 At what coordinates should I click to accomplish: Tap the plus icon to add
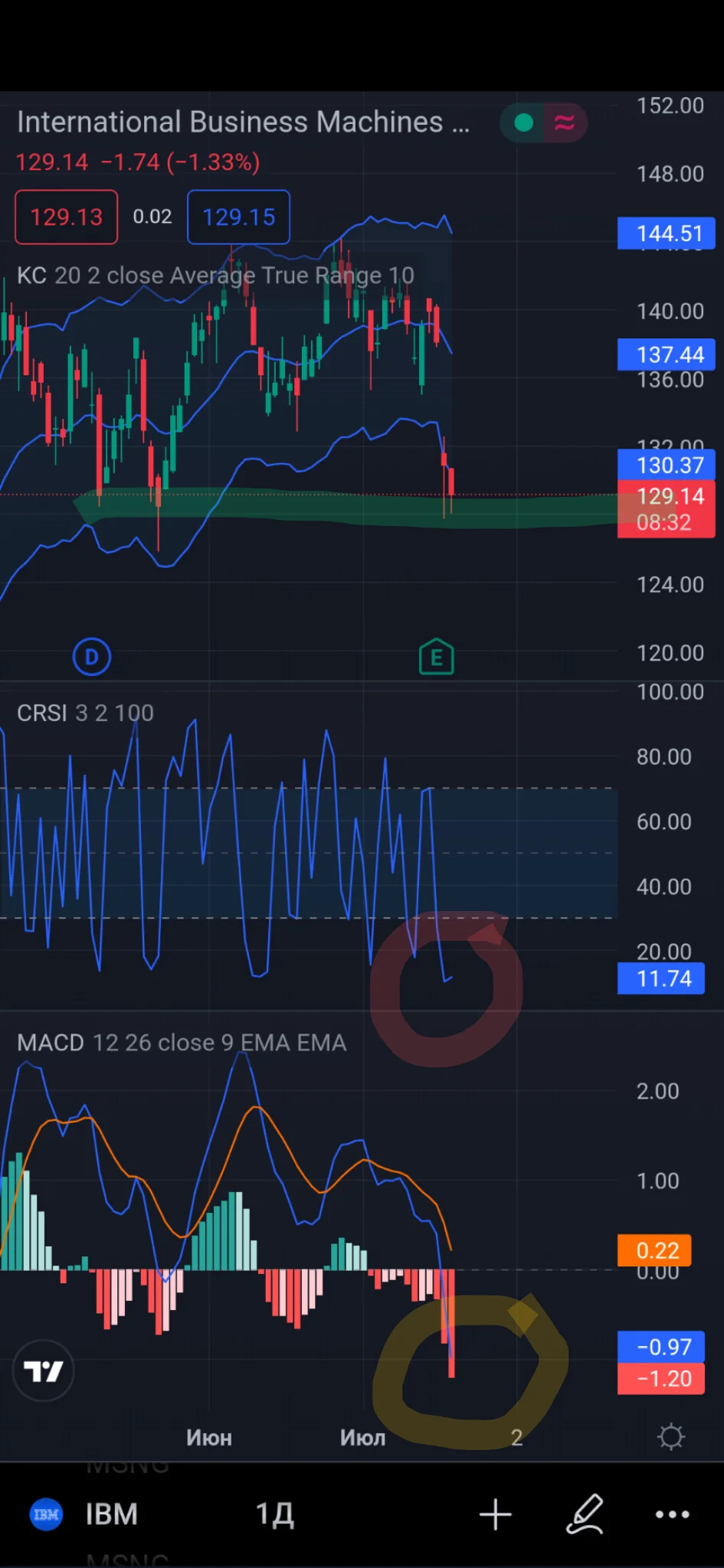tap(496, 1514)
